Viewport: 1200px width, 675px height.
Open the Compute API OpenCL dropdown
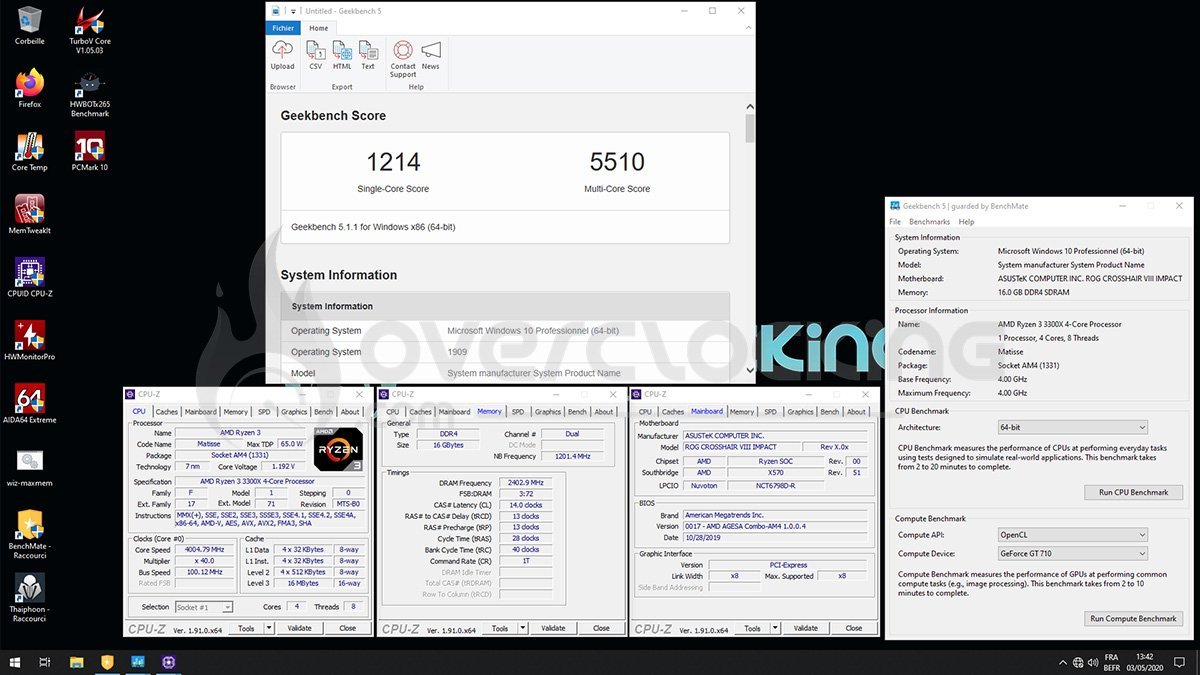(1071, 535)
